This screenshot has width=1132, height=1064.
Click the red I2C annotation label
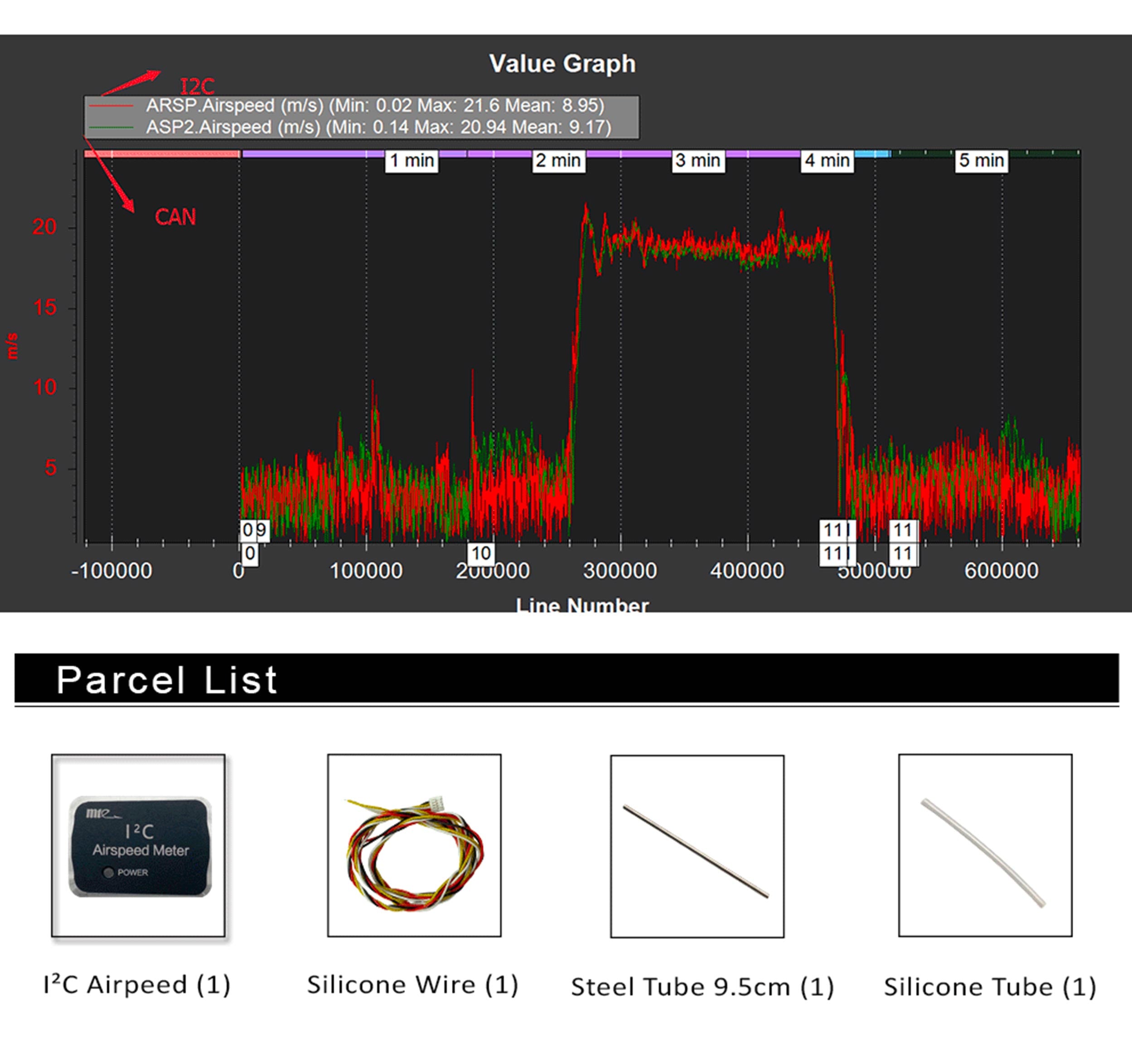click(197, 87)
